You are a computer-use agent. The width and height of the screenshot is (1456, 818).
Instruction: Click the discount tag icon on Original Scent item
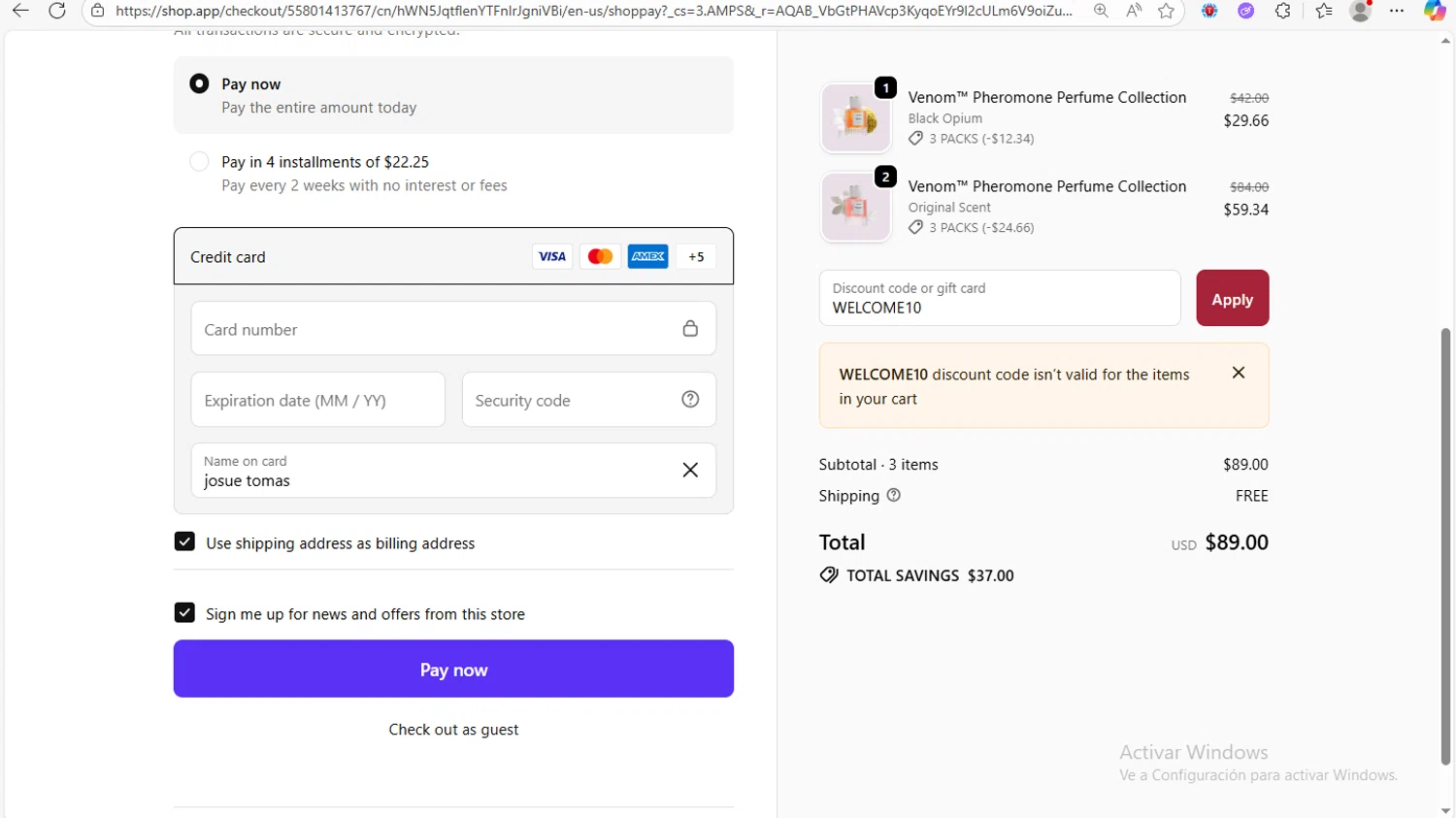click(915, 227)
